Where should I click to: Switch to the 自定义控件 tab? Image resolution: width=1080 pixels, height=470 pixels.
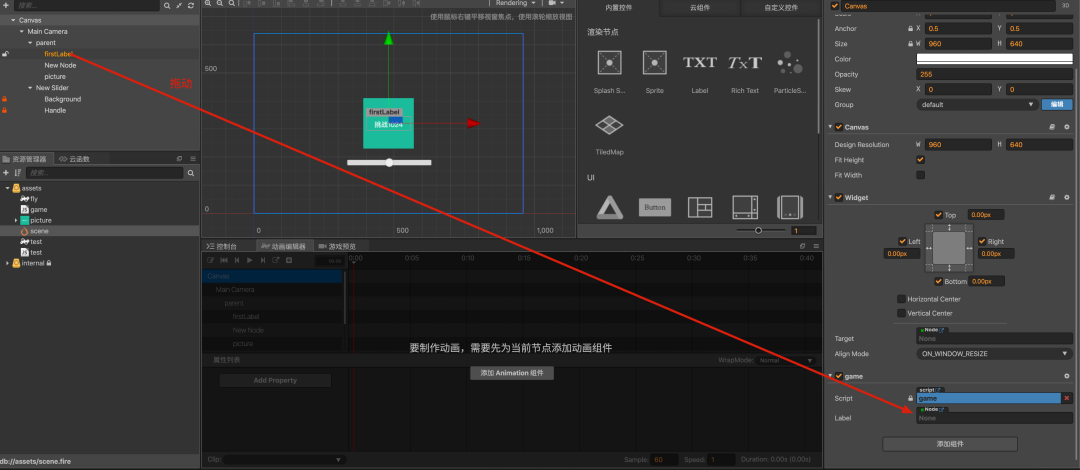(781, 8)
